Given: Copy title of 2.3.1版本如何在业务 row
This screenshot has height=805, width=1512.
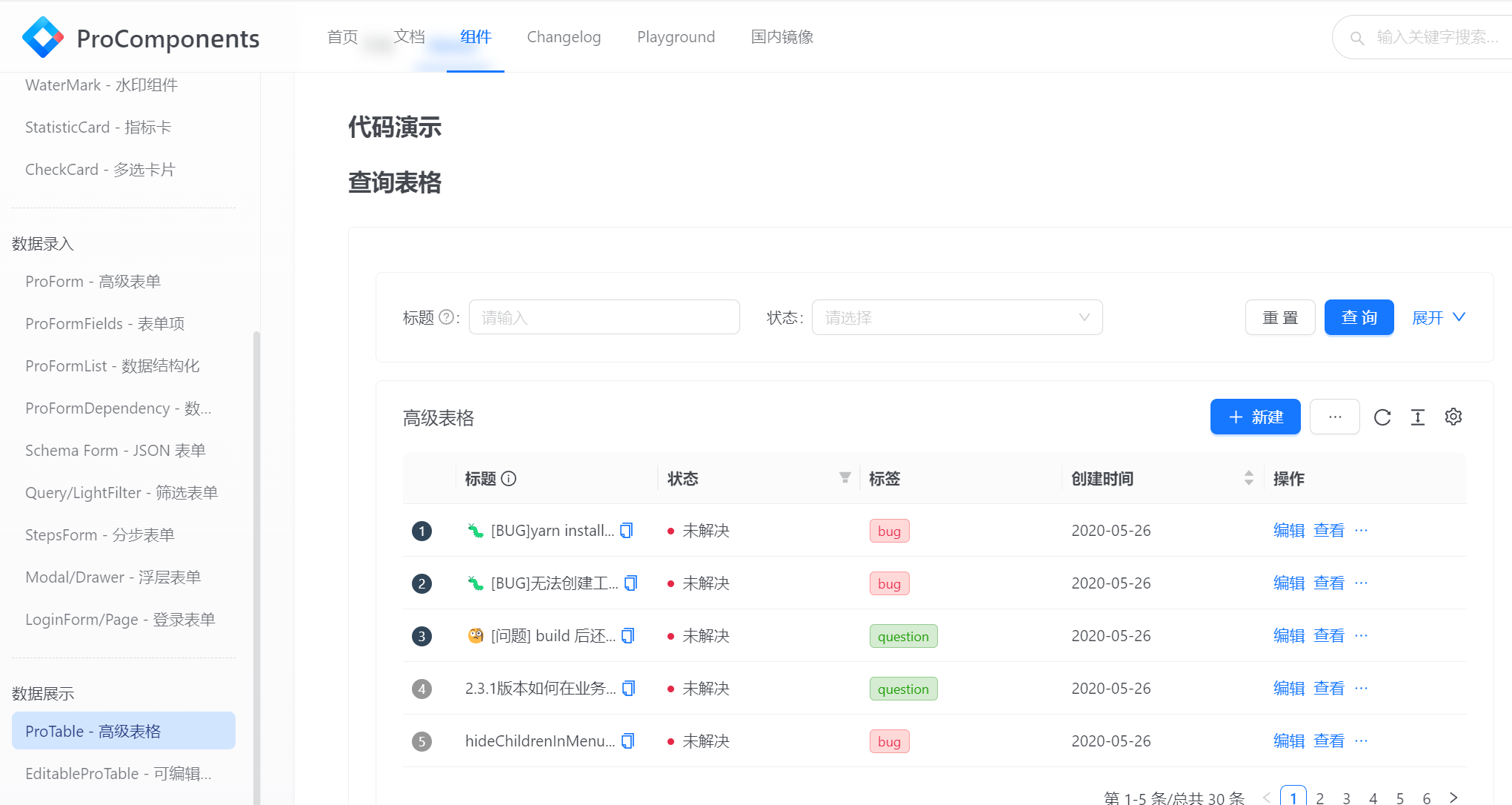Looking at the screenshot, I should [x=629, y=689].
